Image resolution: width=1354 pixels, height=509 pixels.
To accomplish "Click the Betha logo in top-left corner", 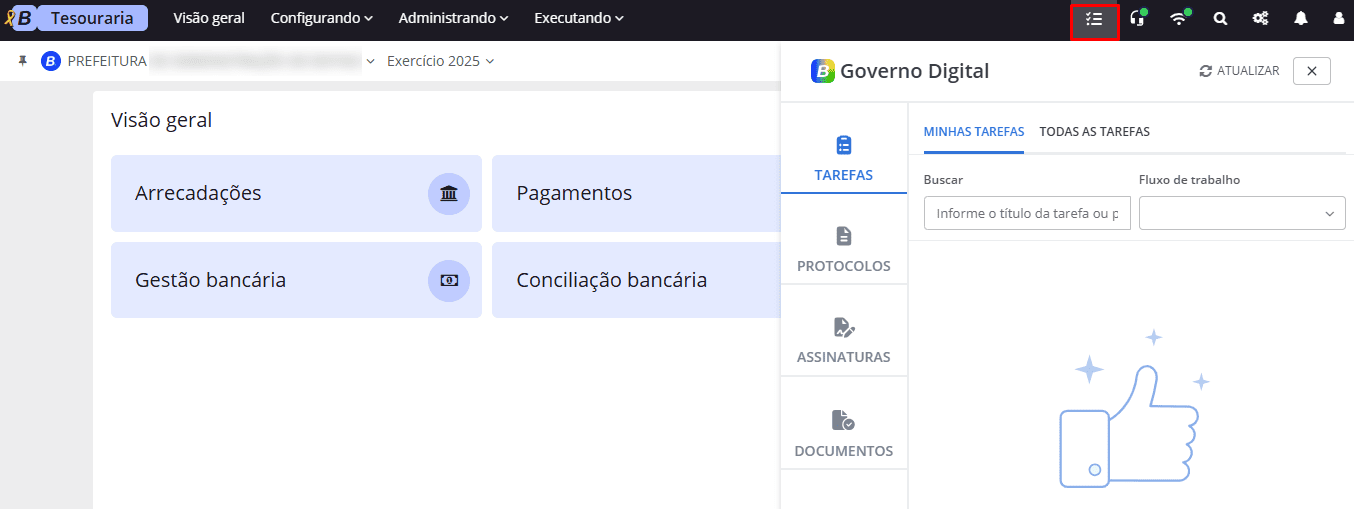I will (x=19, y=18).
